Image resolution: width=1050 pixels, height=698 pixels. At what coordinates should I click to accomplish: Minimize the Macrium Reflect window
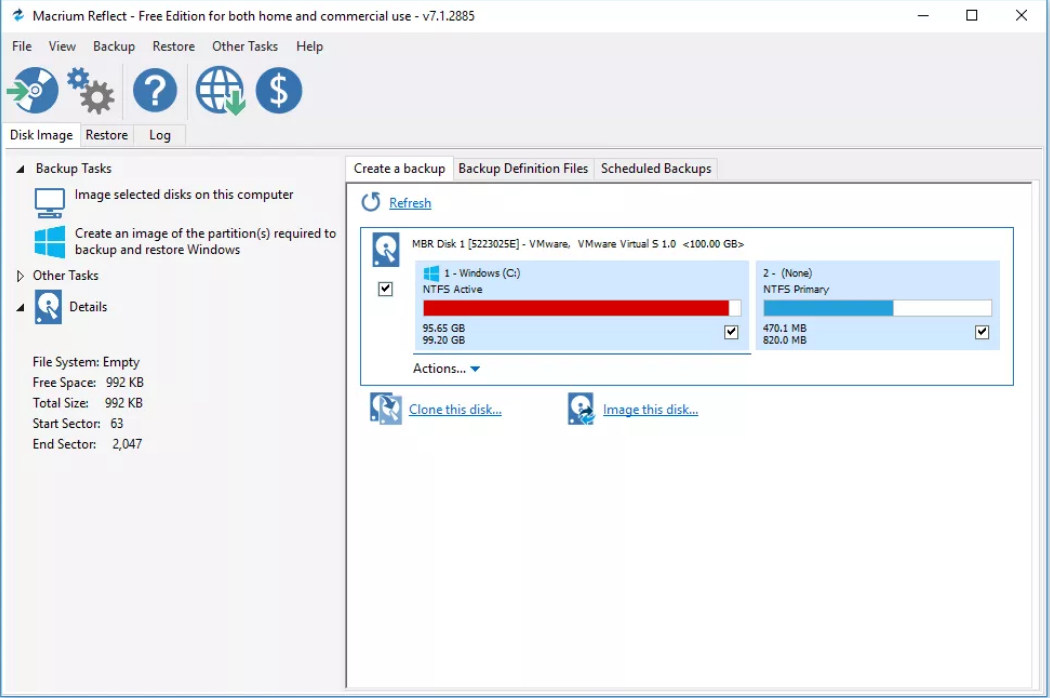click(923, 15)
